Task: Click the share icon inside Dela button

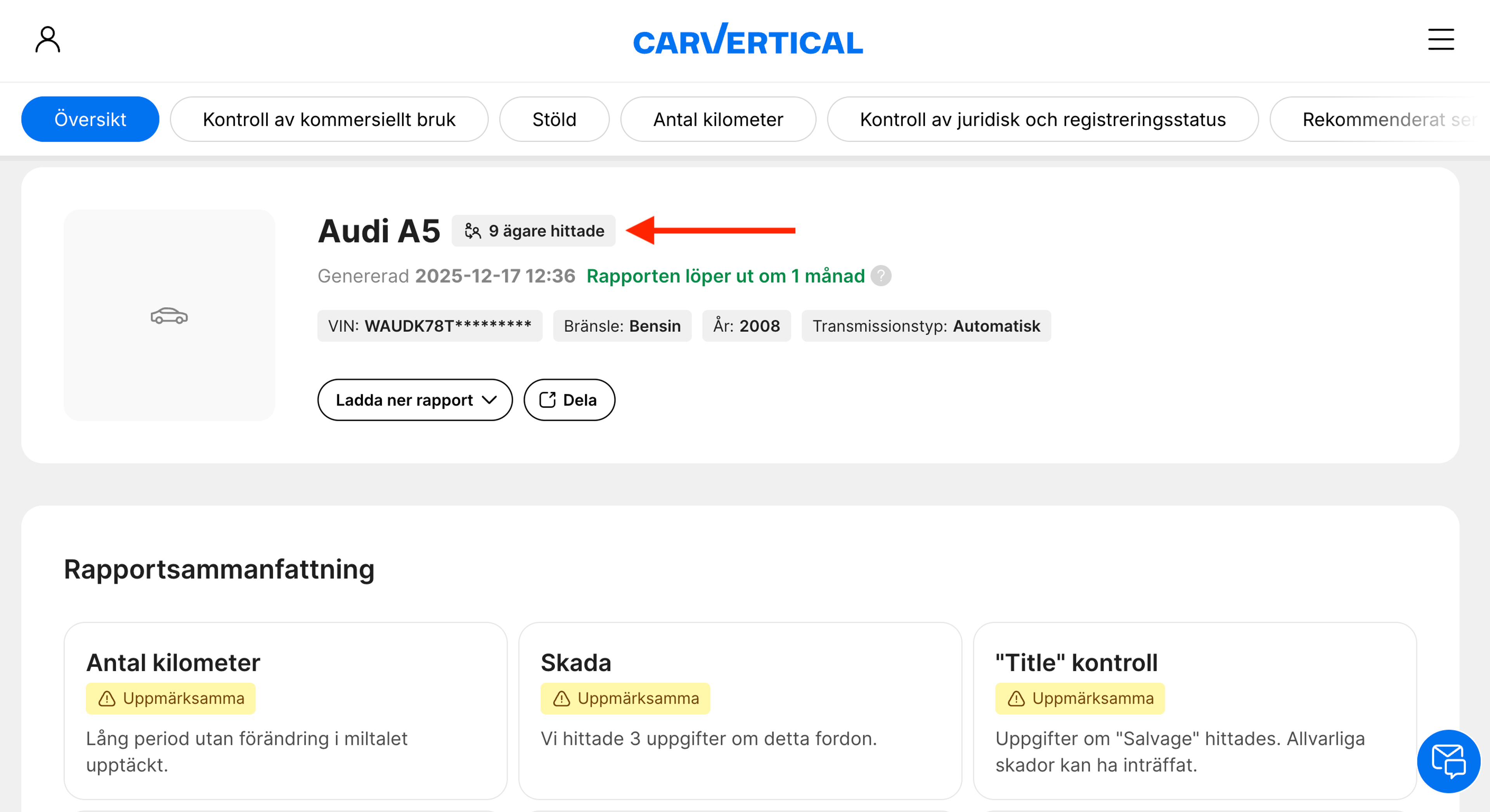Action: (x=548, y=400)
